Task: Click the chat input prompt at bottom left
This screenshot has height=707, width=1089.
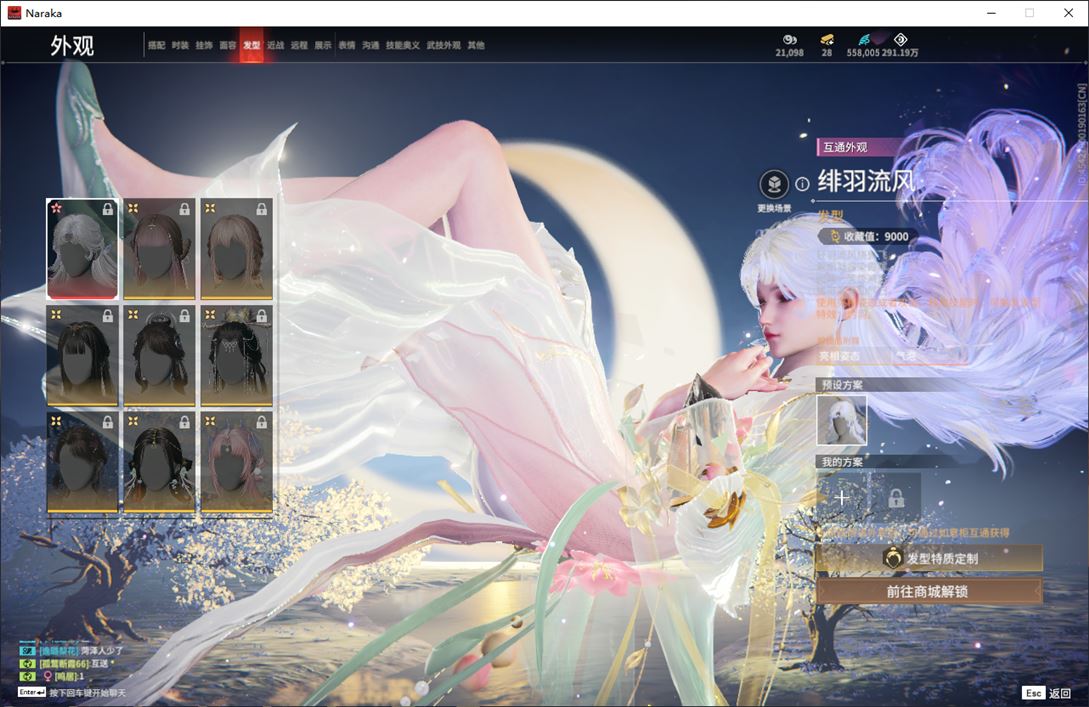Action: tap(72, 692)
